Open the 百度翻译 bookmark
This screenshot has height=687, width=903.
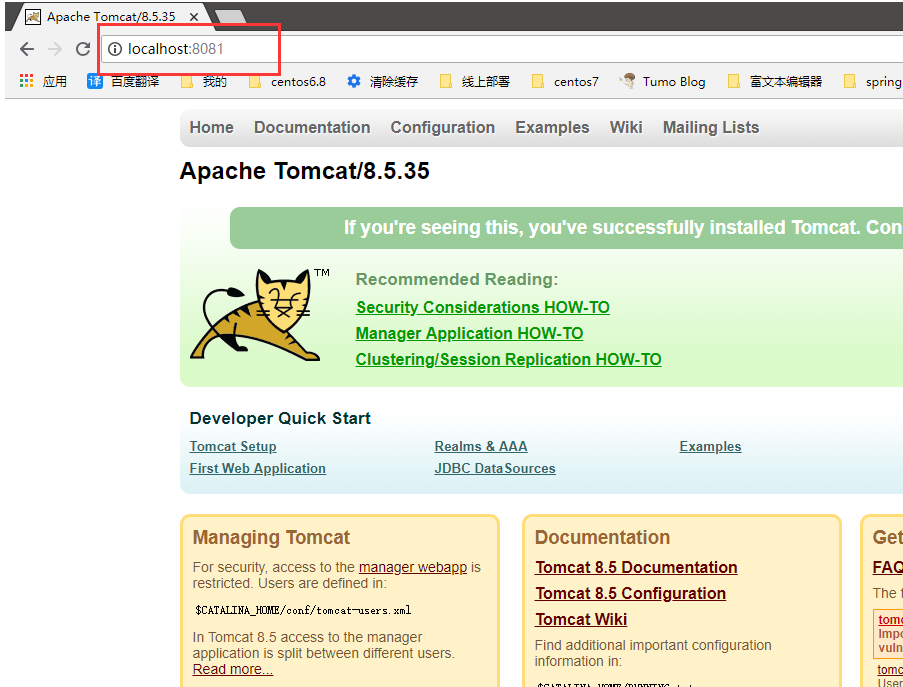click(123, 81)
